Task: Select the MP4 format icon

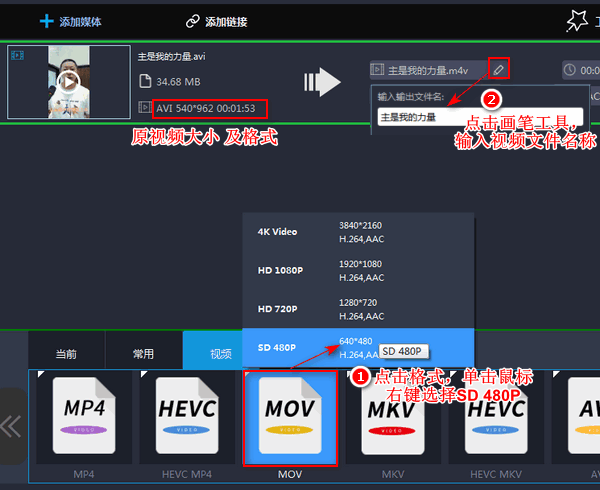Action: point(84,416)
